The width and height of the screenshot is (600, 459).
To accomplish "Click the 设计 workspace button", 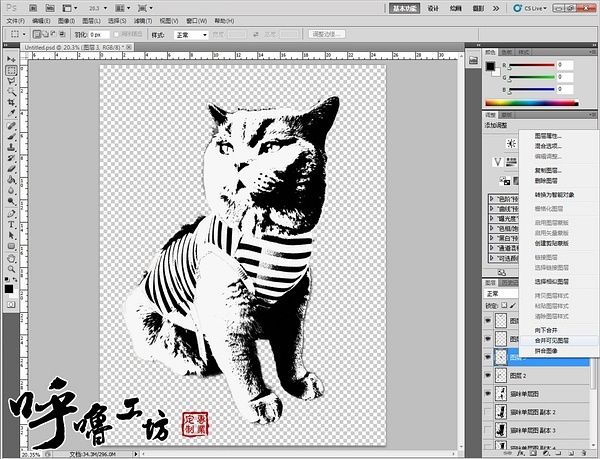I will pyautogui.click(x=433, y=8).
